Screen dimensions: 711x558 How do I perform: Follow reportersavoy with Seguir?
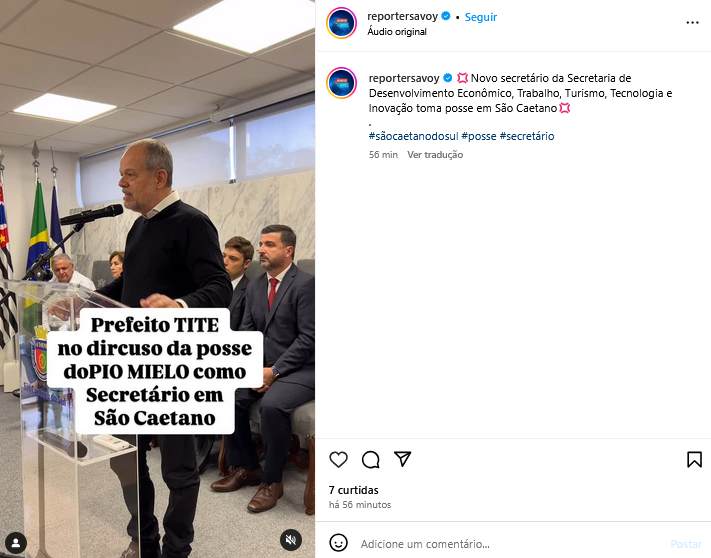(x=481, y=17)
